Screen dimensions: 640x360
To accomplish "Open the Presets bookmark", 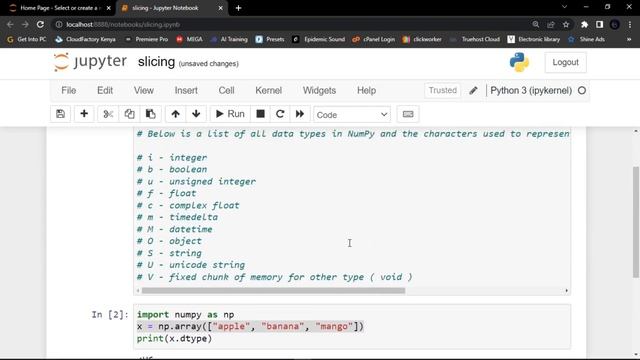I will pos(270,39).
